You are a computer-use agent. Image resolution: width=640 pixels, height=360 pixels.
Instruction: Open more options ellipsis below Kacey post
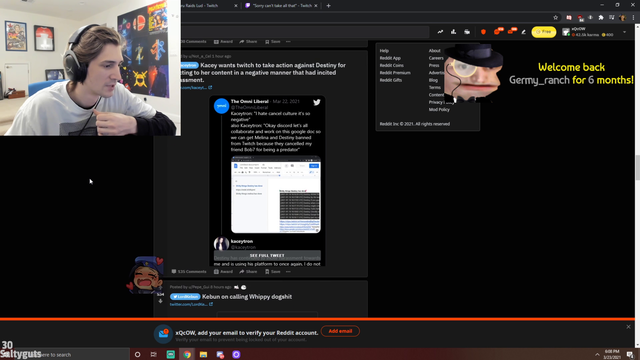(x=288, y=271)
